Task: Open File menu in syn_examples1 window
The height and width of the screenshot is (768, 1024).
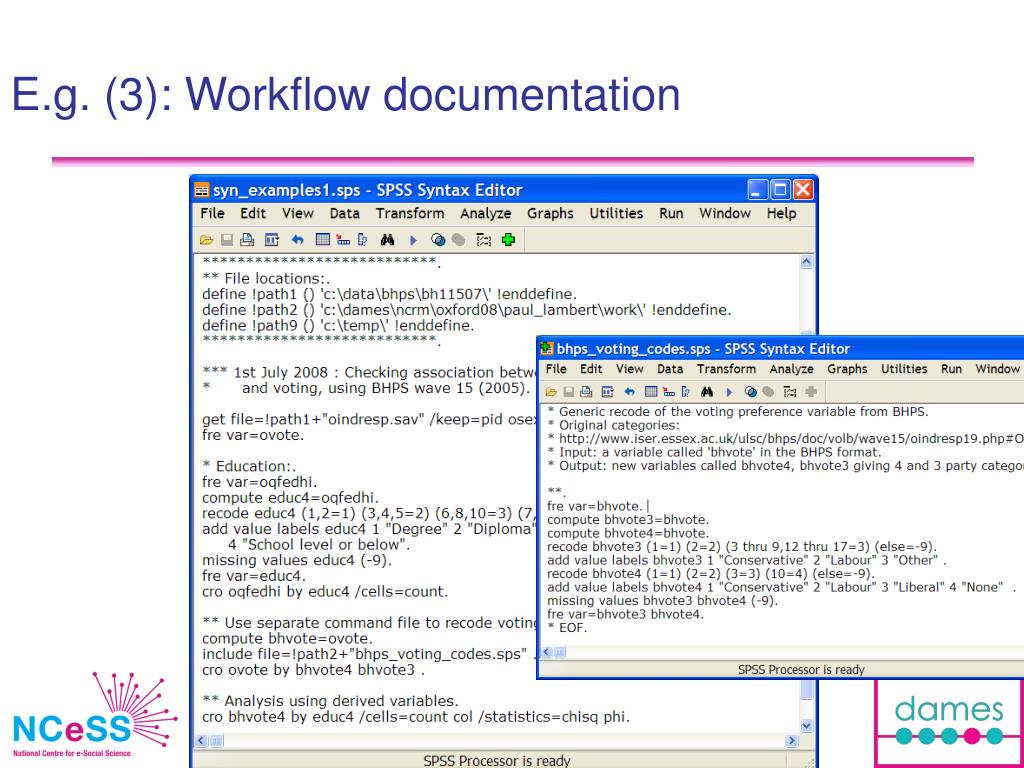Action: point(212,214)
